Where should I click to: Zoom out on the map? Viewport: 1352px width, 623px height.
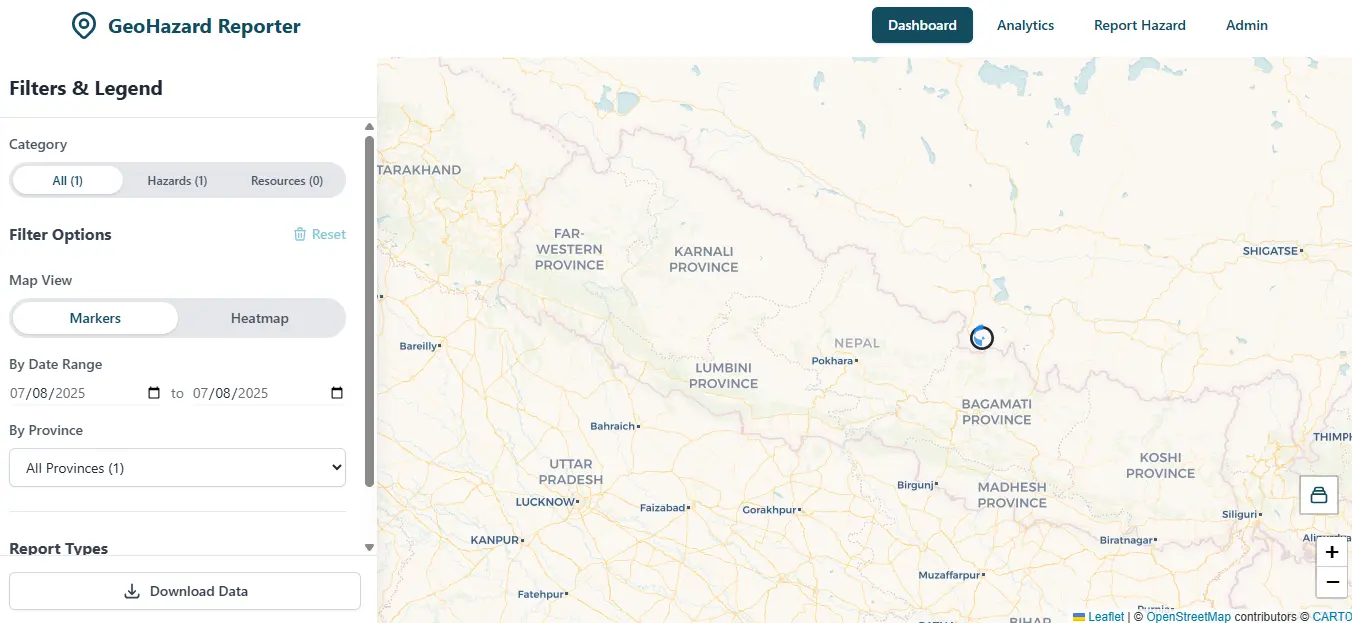(1331, 582)
